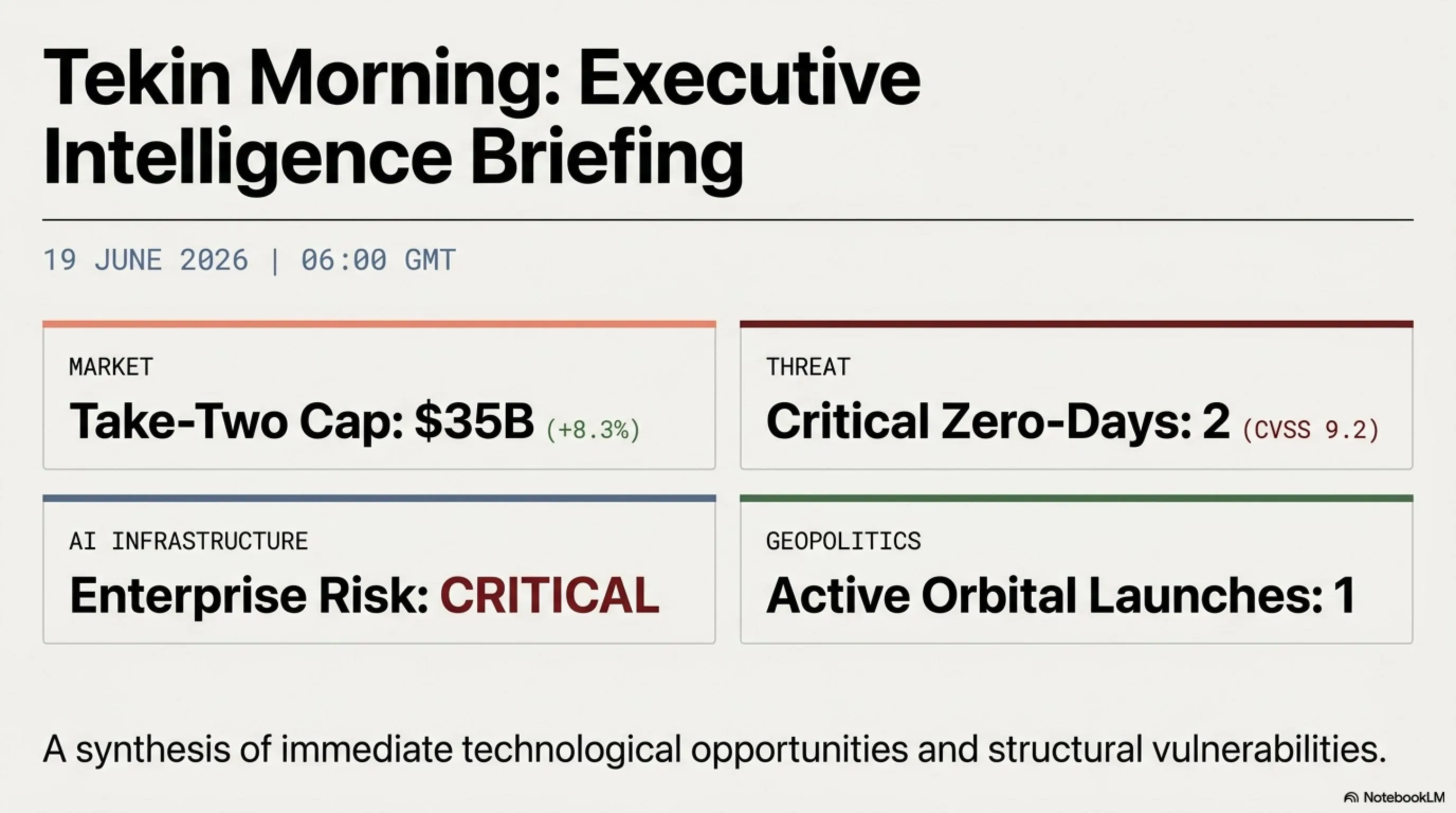Click the red CRITICAL risk label
Screen dimensions: 1456x813
point(550,595)
